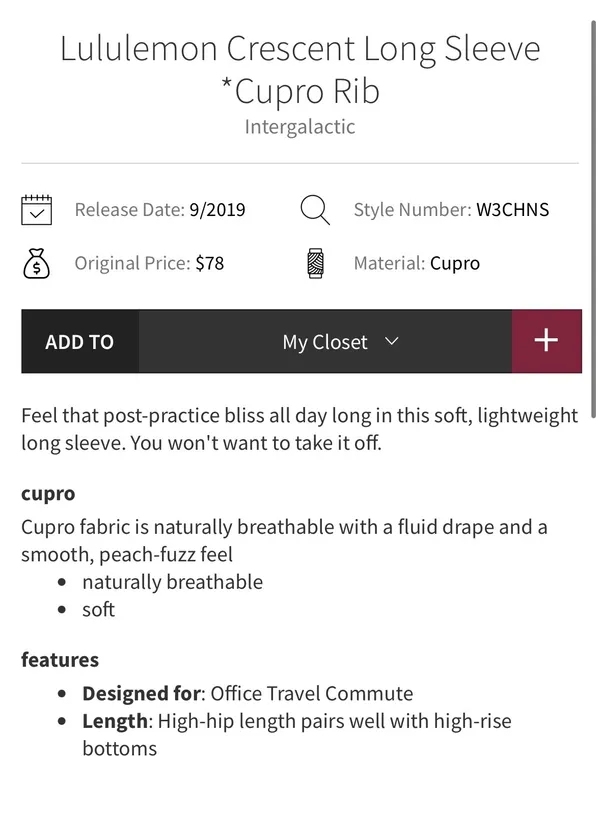Click the vertical scrollbar on the right
Viewport: 600px width, 840px height.
(593, 219)
